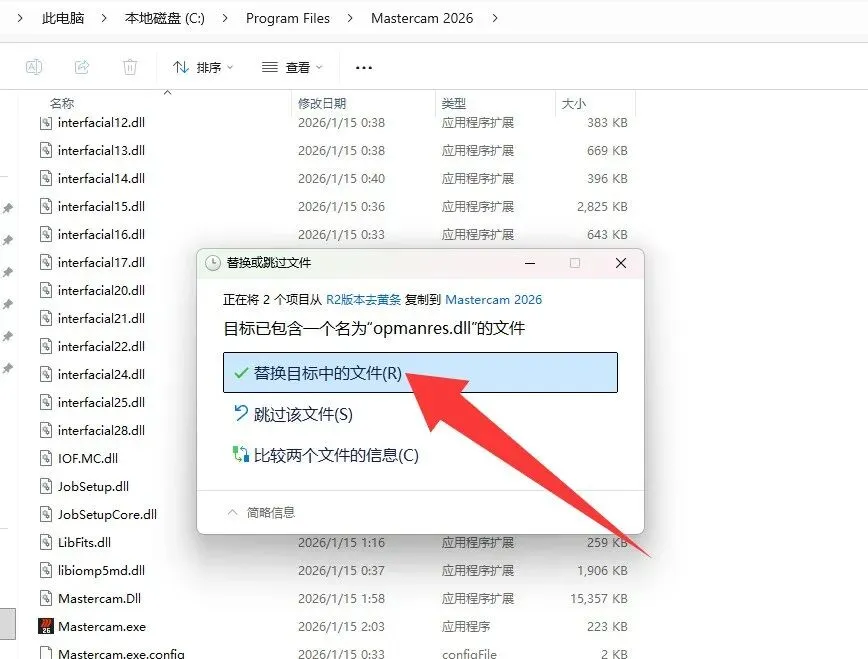The width and height of the screenshot is (868, 659).
Task: Select interfacial25.dll file icon
Action: click(46, 403)
